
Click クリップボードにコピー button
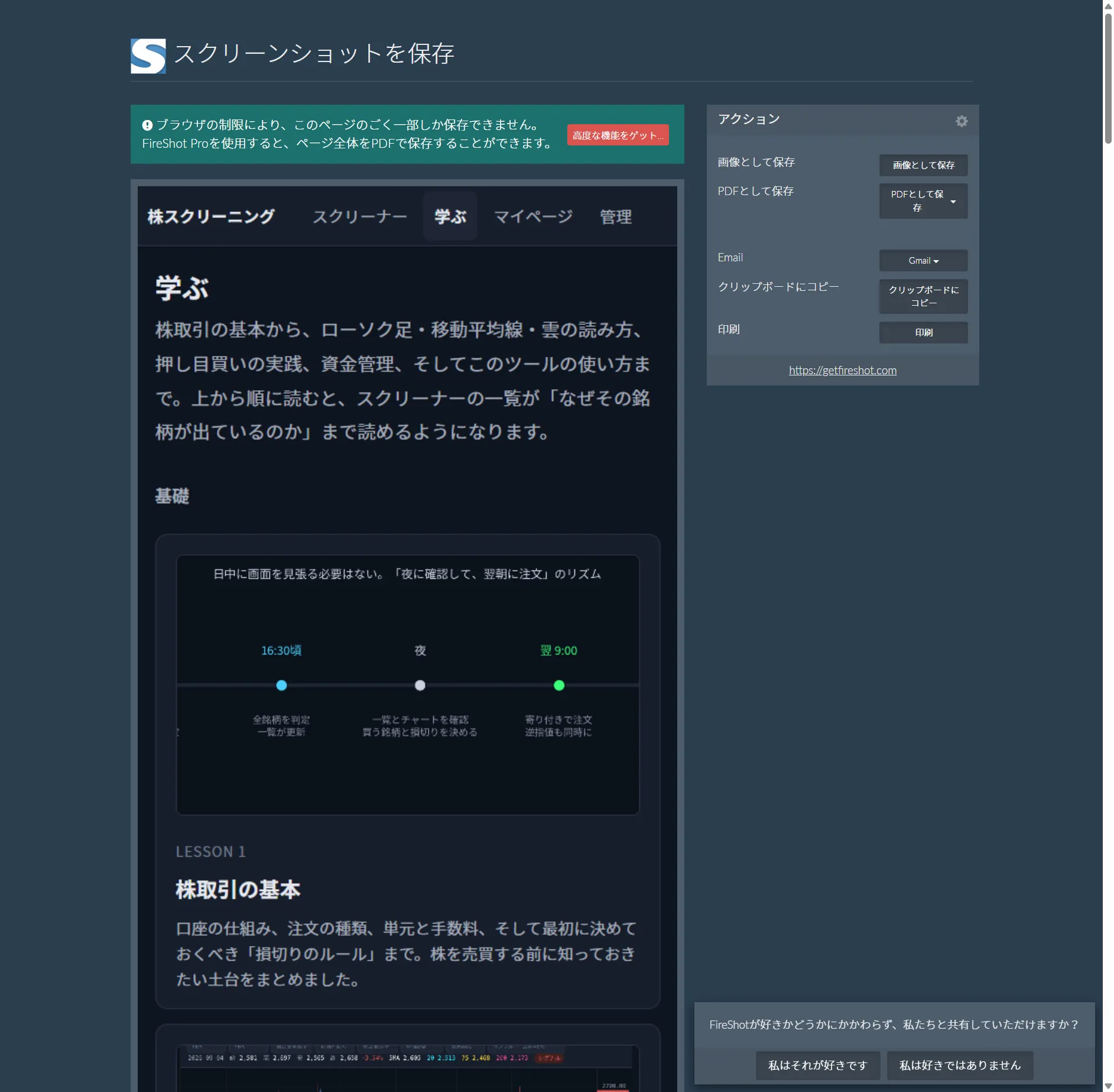point(923,296)
